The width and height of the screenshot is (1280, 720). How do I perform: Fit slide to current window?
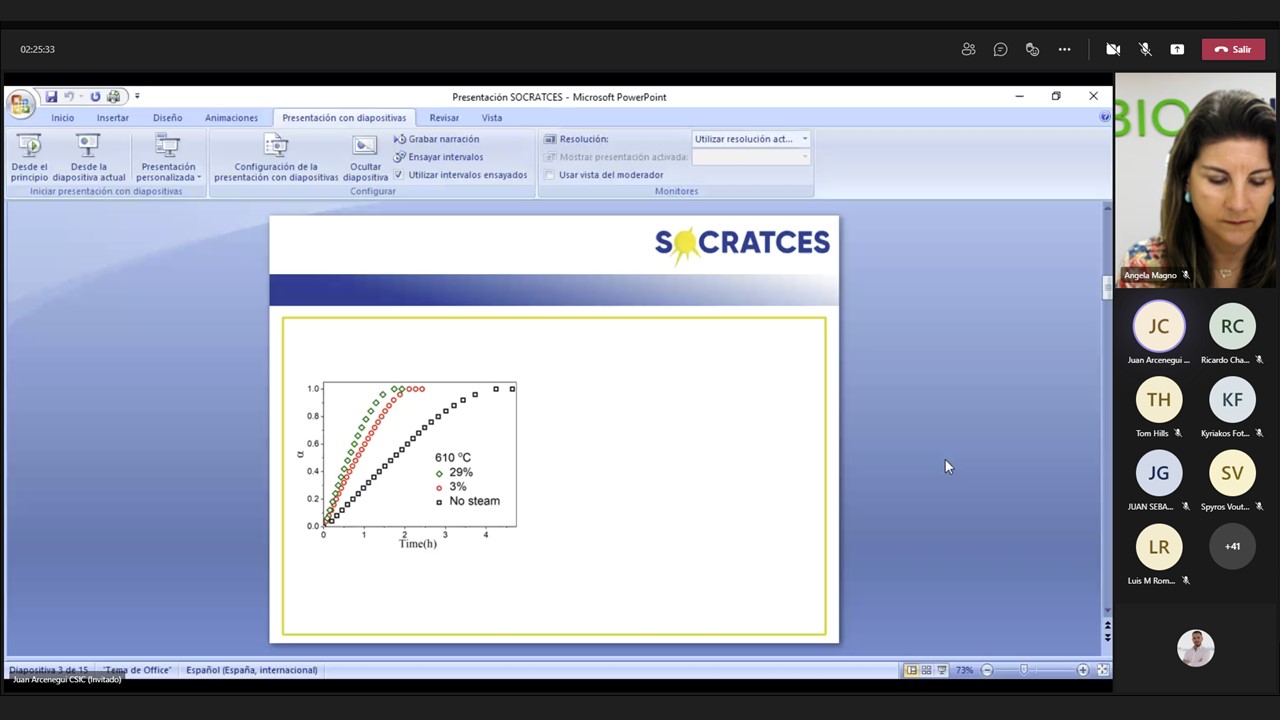(x=1103, y=670)
